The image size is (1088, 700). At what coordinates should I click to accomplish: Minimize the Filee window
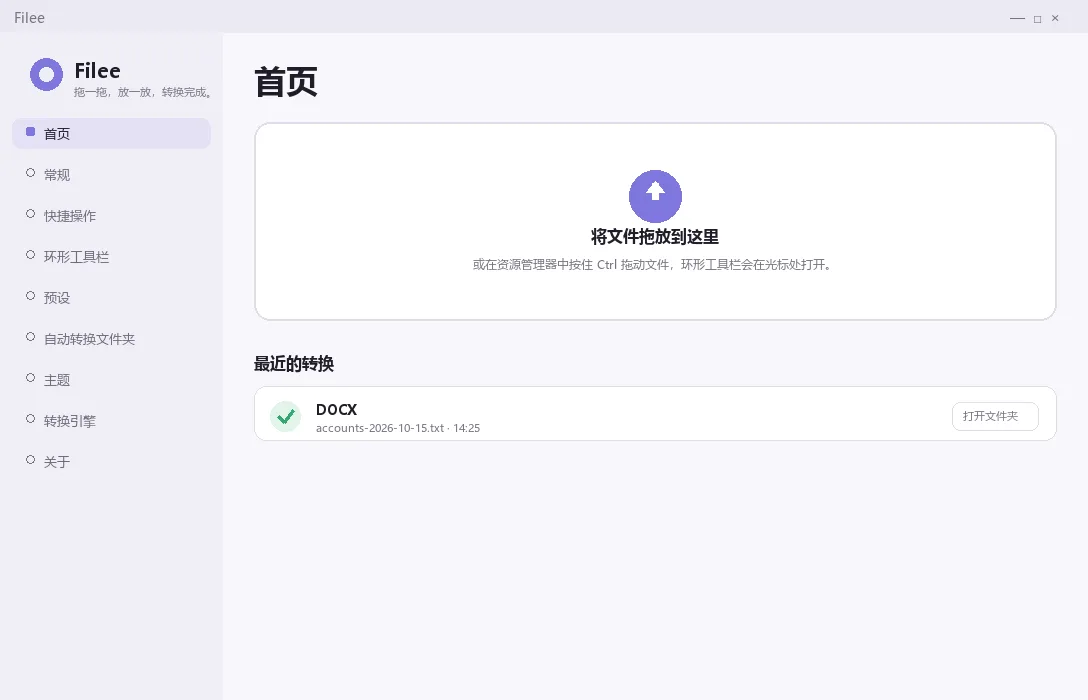[1017, 18]
